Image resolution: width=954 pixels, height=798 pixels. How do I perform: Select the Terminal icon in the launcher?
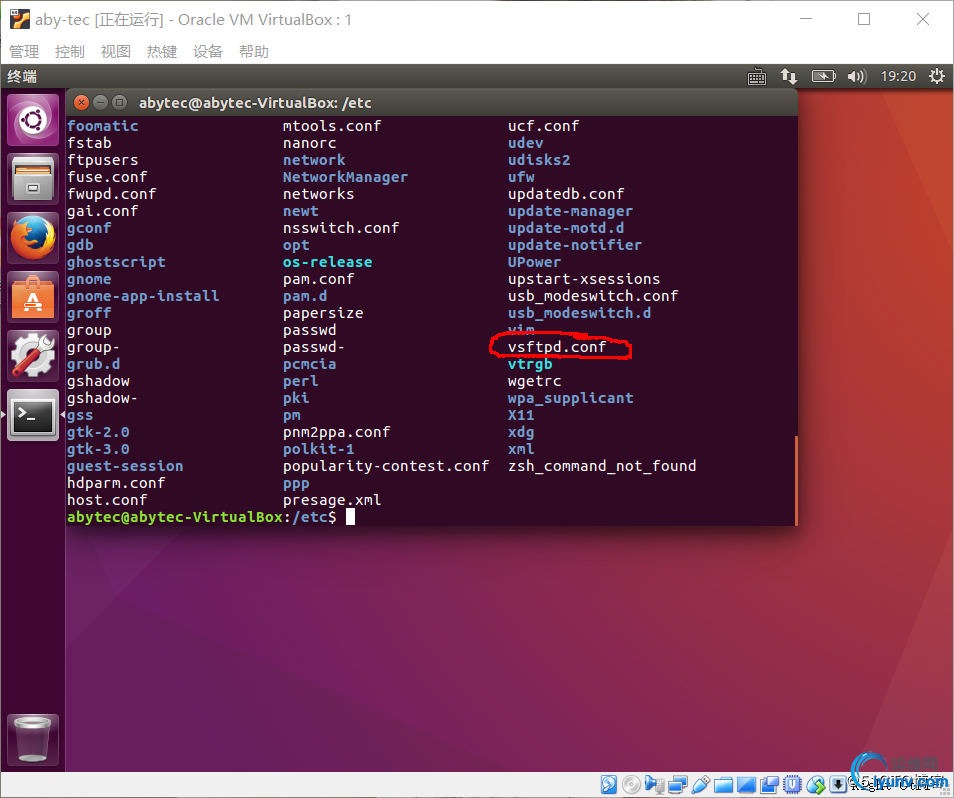pyautogui.click(x=33, y=415)
